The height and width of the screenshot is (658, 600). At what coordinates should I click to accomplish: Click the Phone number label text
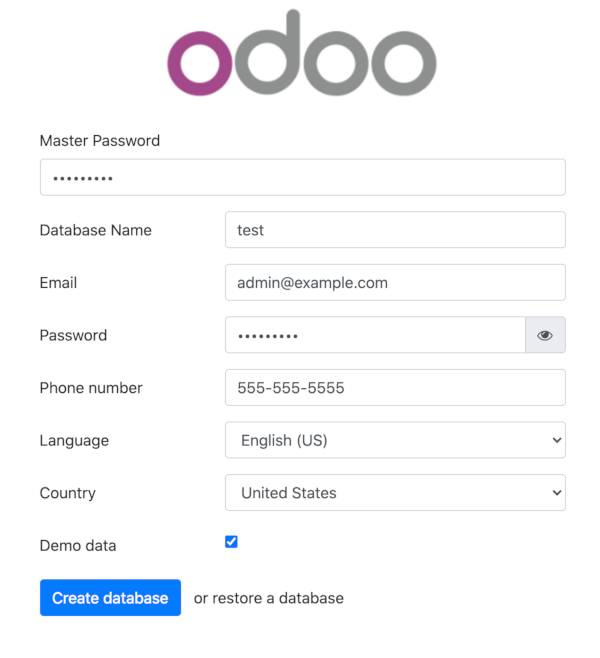pos(91,388)
